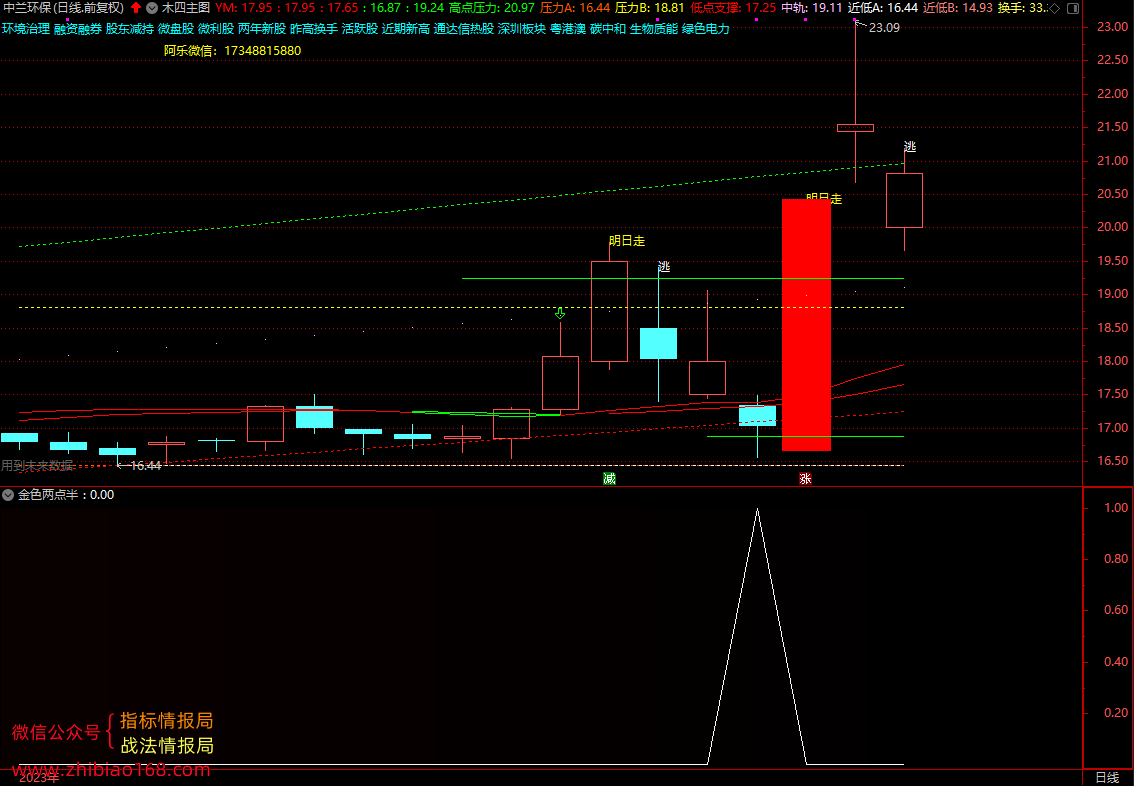This screenshot has height=786, width=1134.
Task: Click the big solid red limit-up candle
Action: (806, 325)
